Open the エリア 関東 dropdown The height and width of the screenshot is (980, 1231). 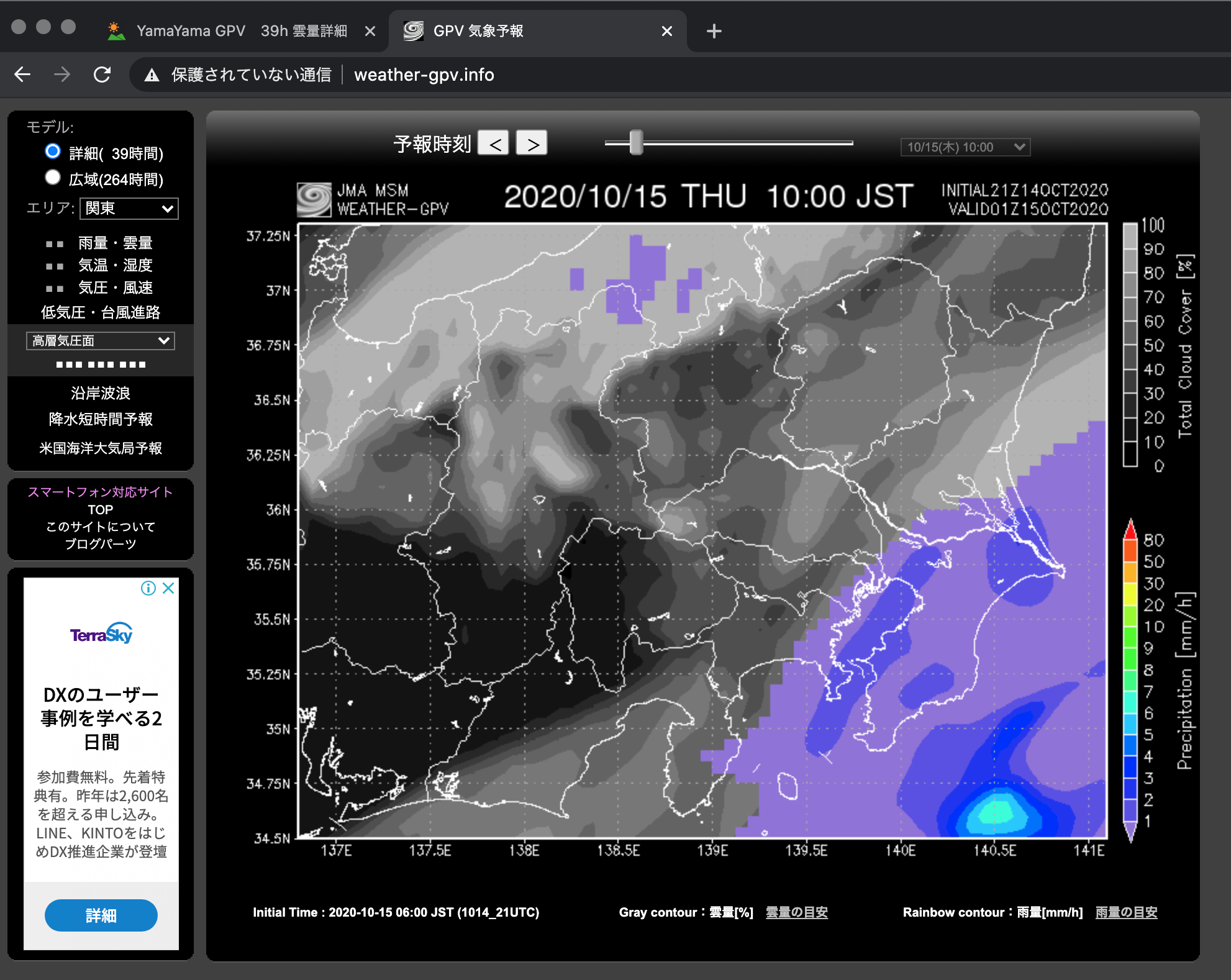tap(129, 209)
